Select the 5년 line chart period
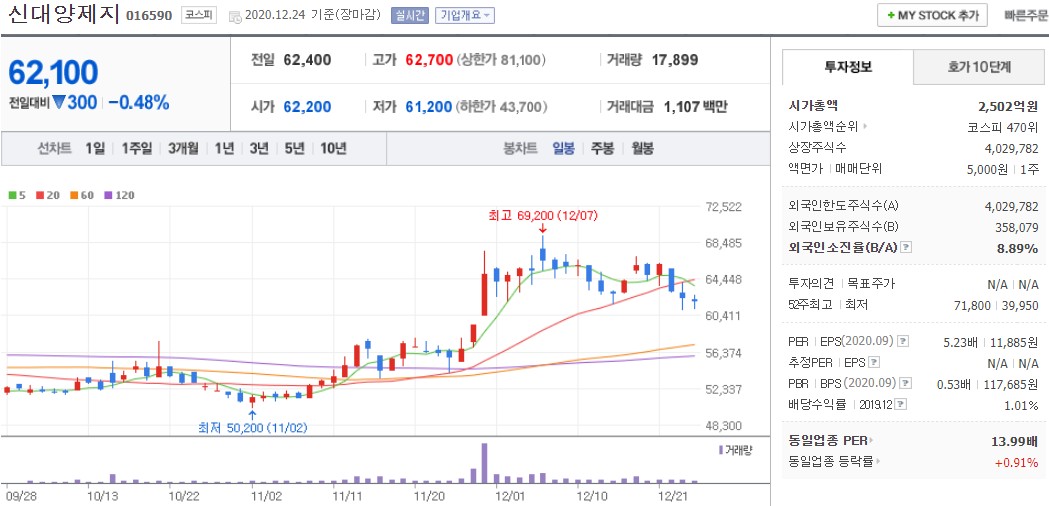 (294, 149)
